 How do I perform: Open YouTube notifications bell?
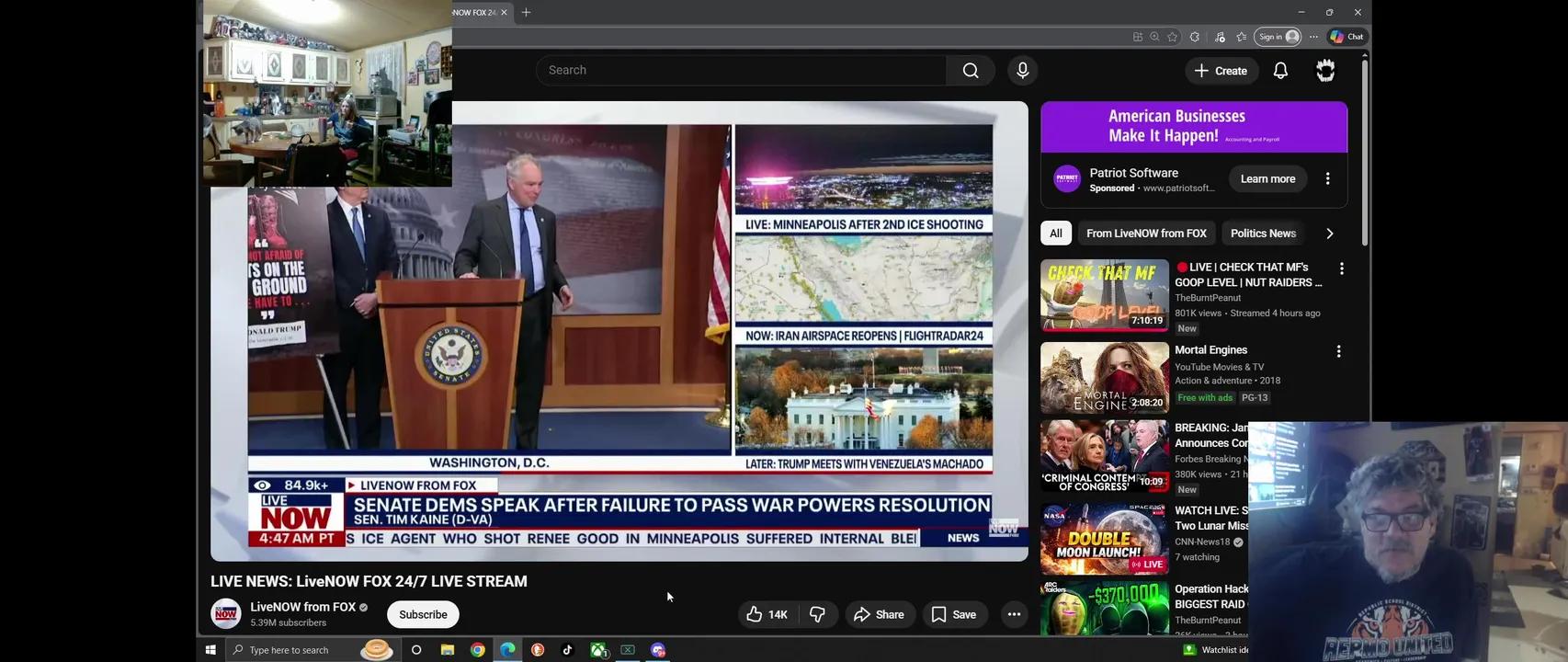coord(1280,71)
